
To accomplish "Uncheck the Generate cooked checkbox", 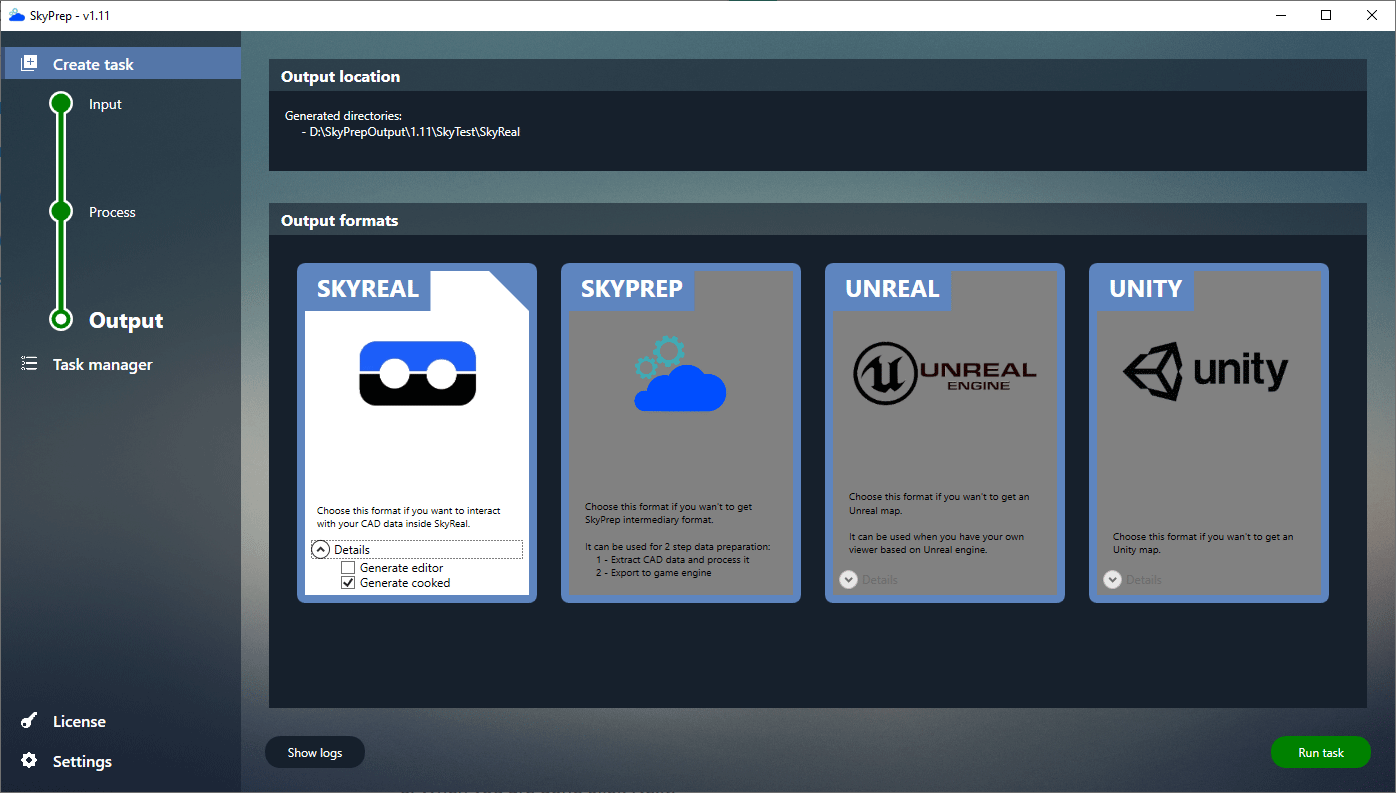I will tap(348, 583).
